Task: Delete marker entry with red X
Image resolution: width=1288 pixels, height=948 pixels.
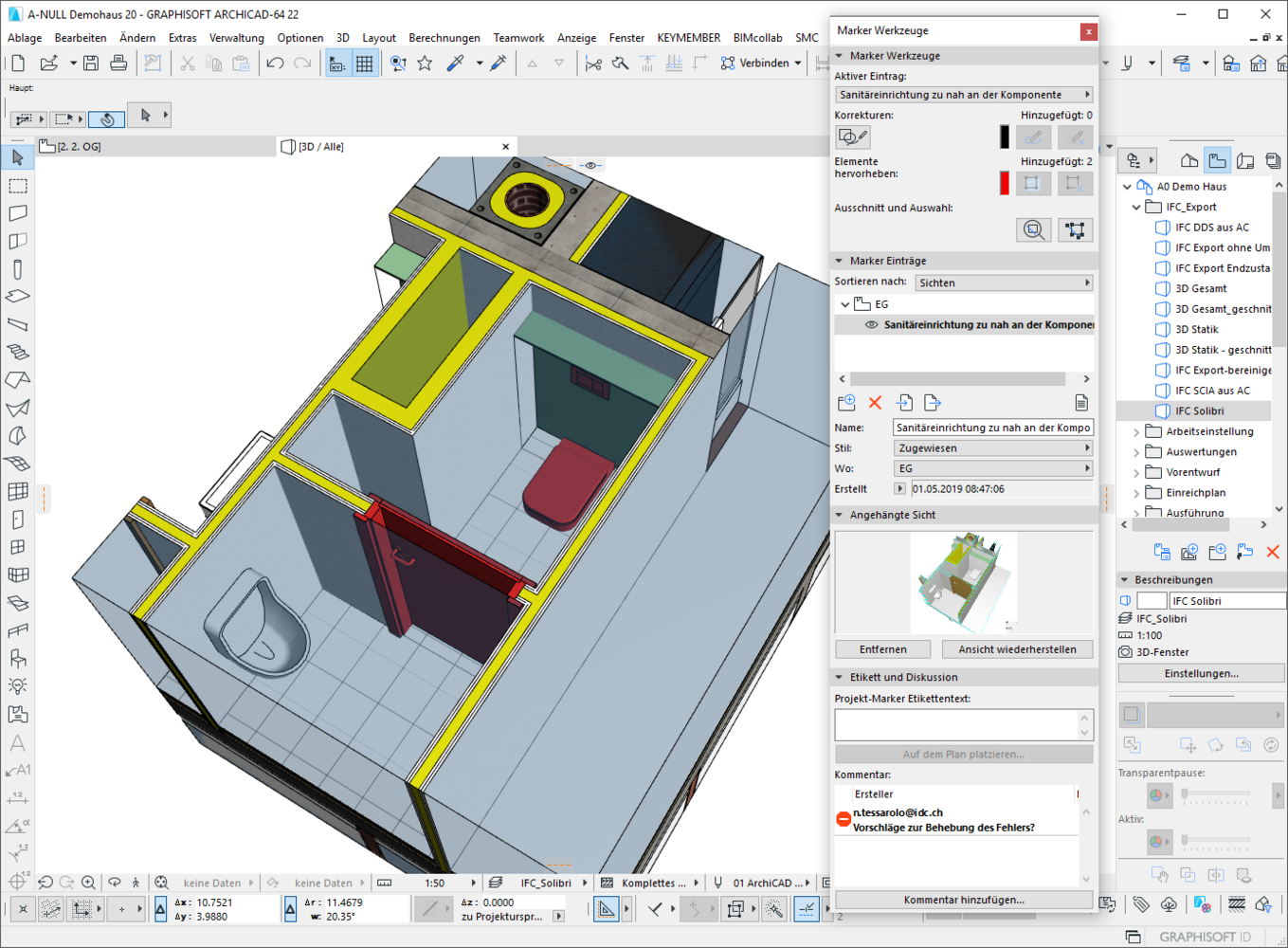Action: pyautogui.click(x=875, y=403)
